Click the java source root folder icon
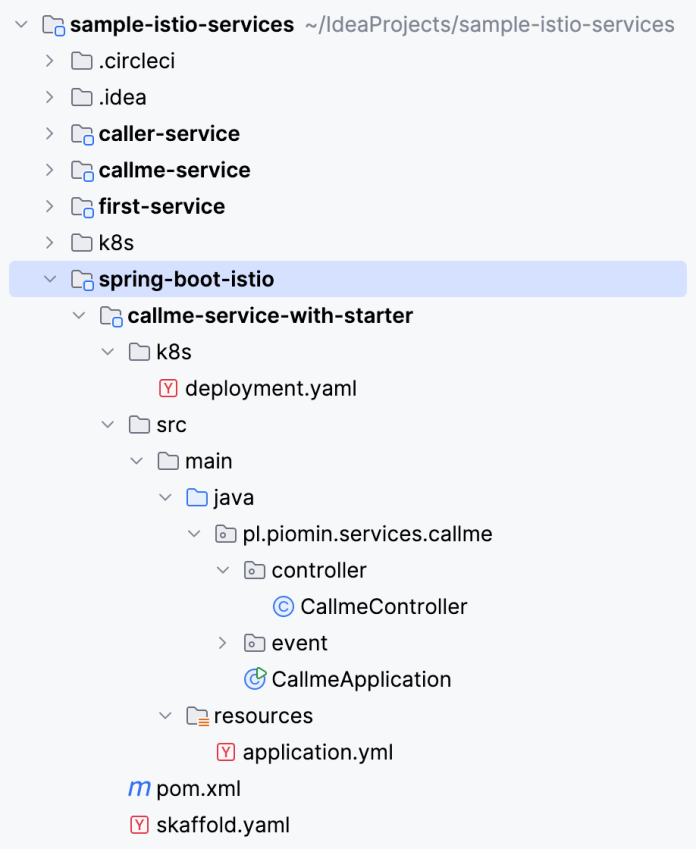 tap(197, 498)
